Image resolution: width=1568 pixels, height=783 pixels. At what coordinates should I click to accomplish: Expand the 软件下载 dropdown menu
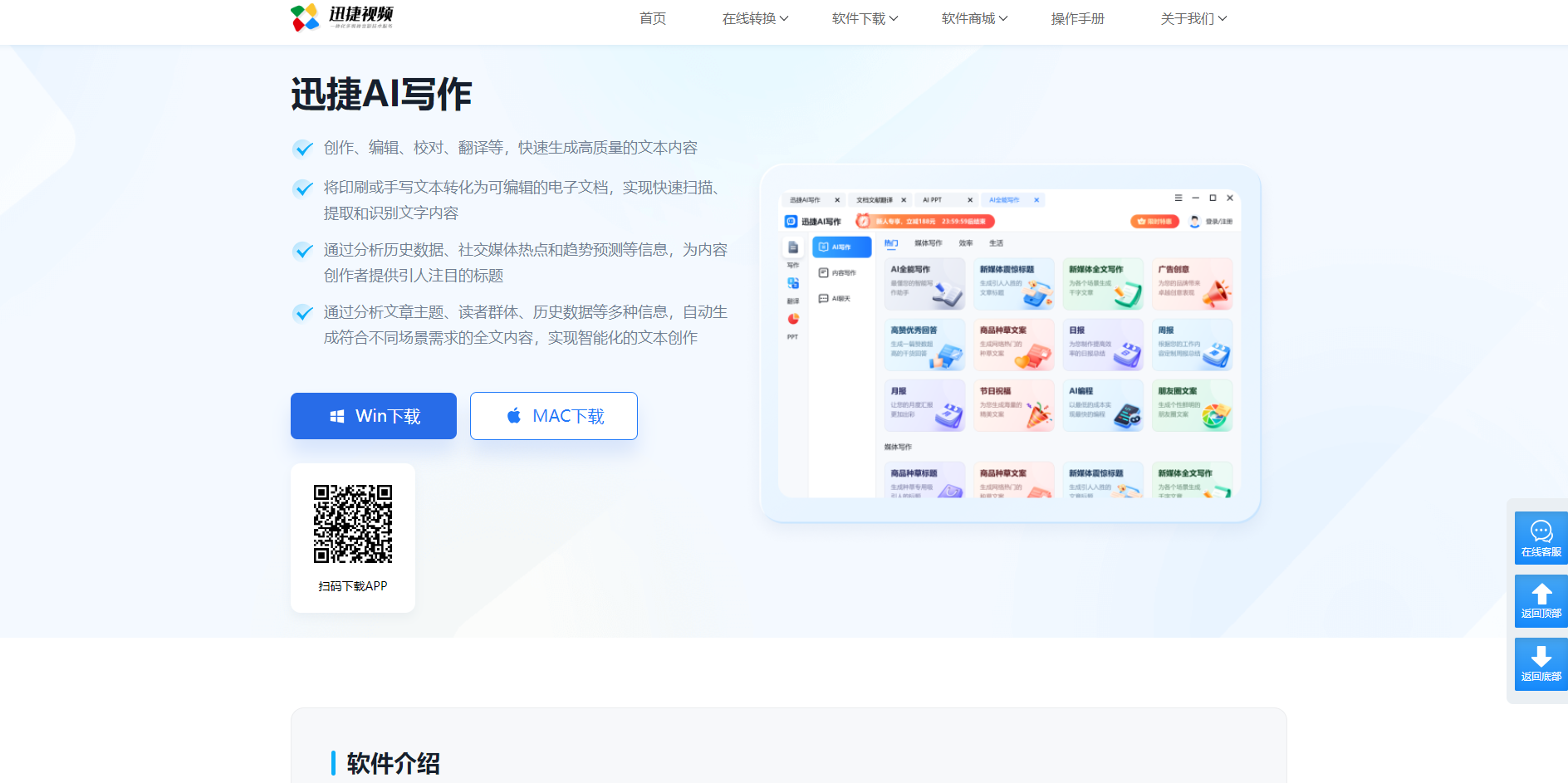[x=864, y=18]
